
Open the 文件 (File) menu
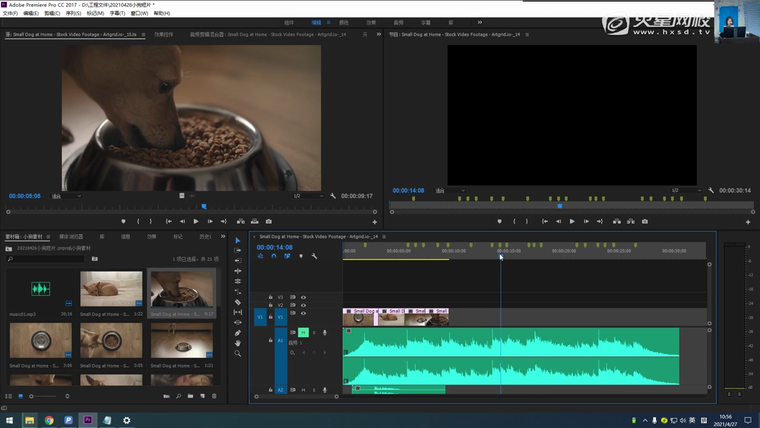(x=10, y=13)
